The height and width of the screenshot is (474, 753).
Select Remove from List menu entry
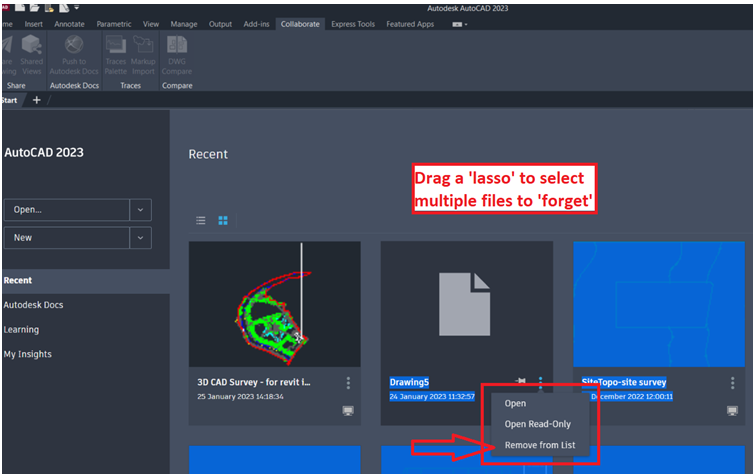pyautogui.click(x=540, y=445)
